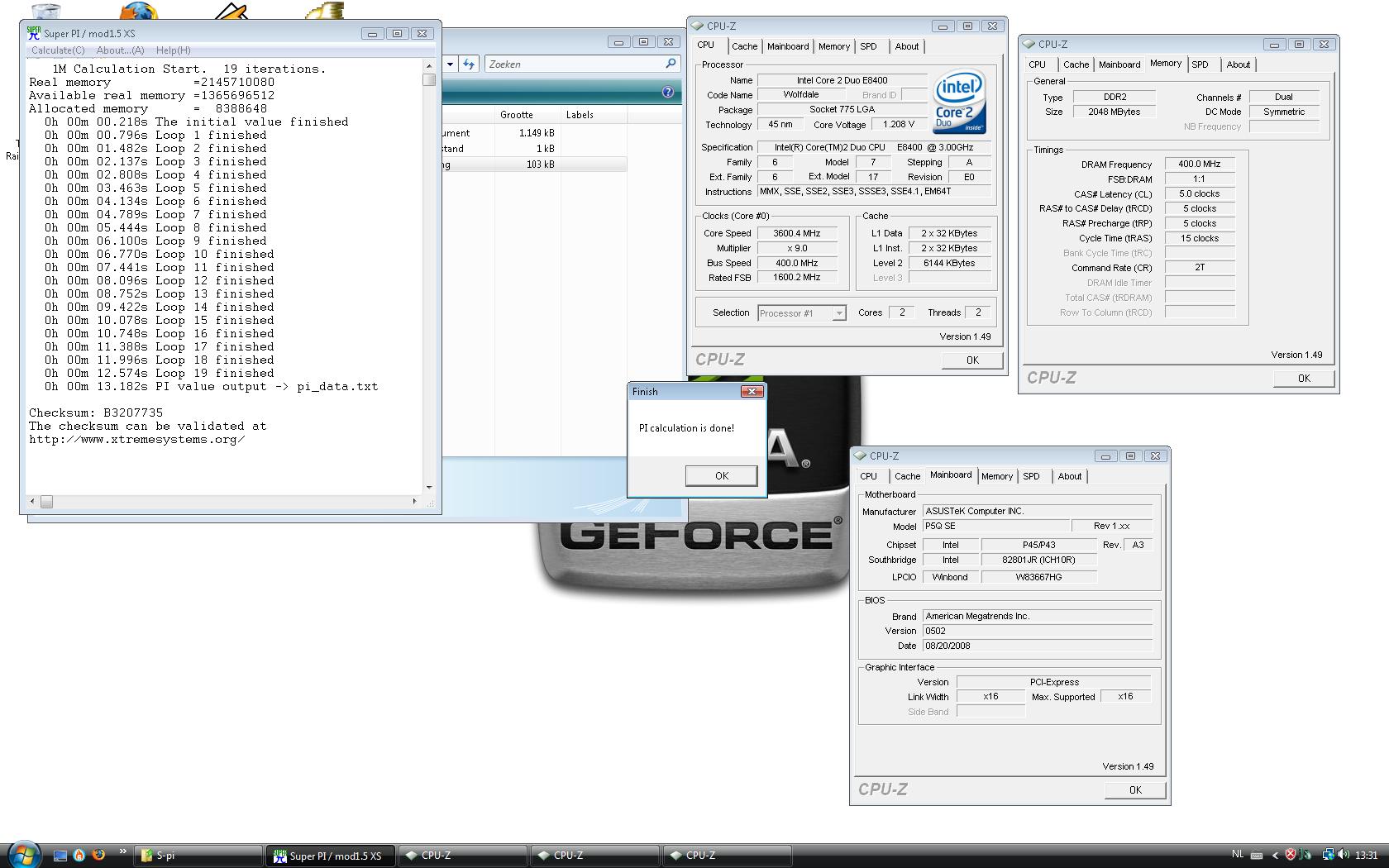
Task: Launch Firefox from the quick launch bar
Action: tap(98, 855)
